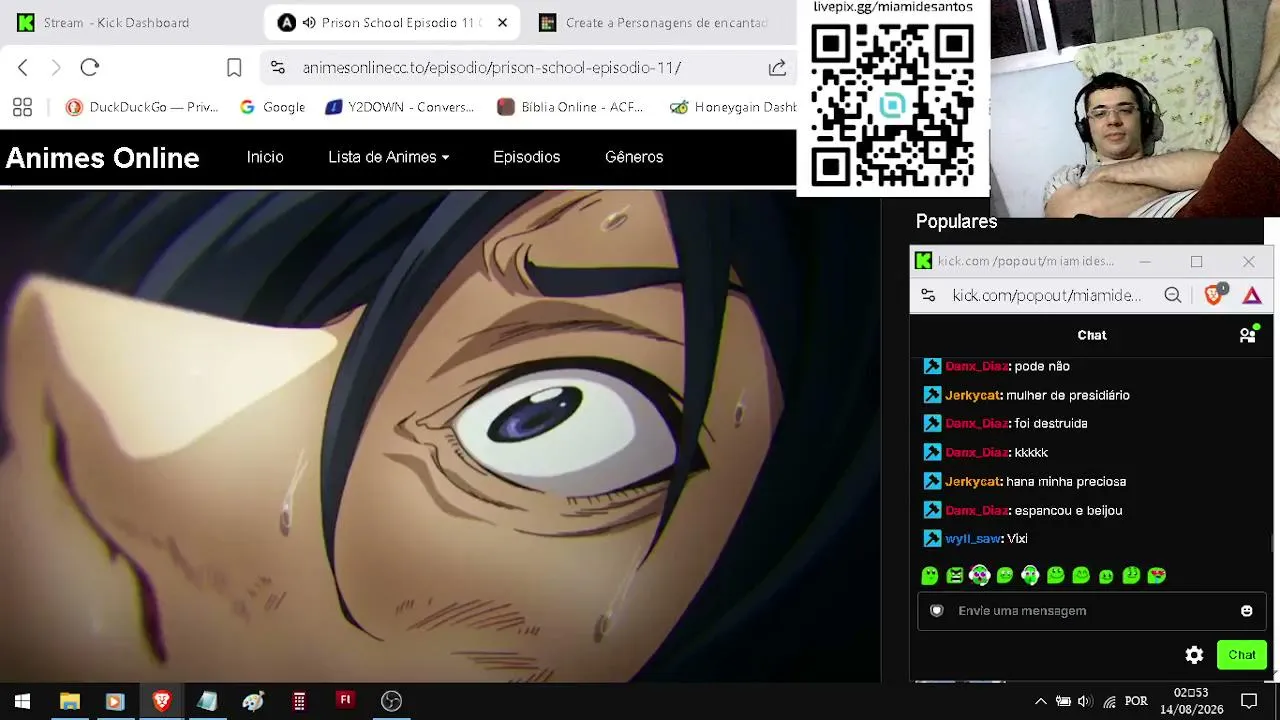Click username Jerkycat in 'mulher de presidiário' message
The width and height of the screenshot is (1280, 720).
pyautogui.click(x=973, y=395)
